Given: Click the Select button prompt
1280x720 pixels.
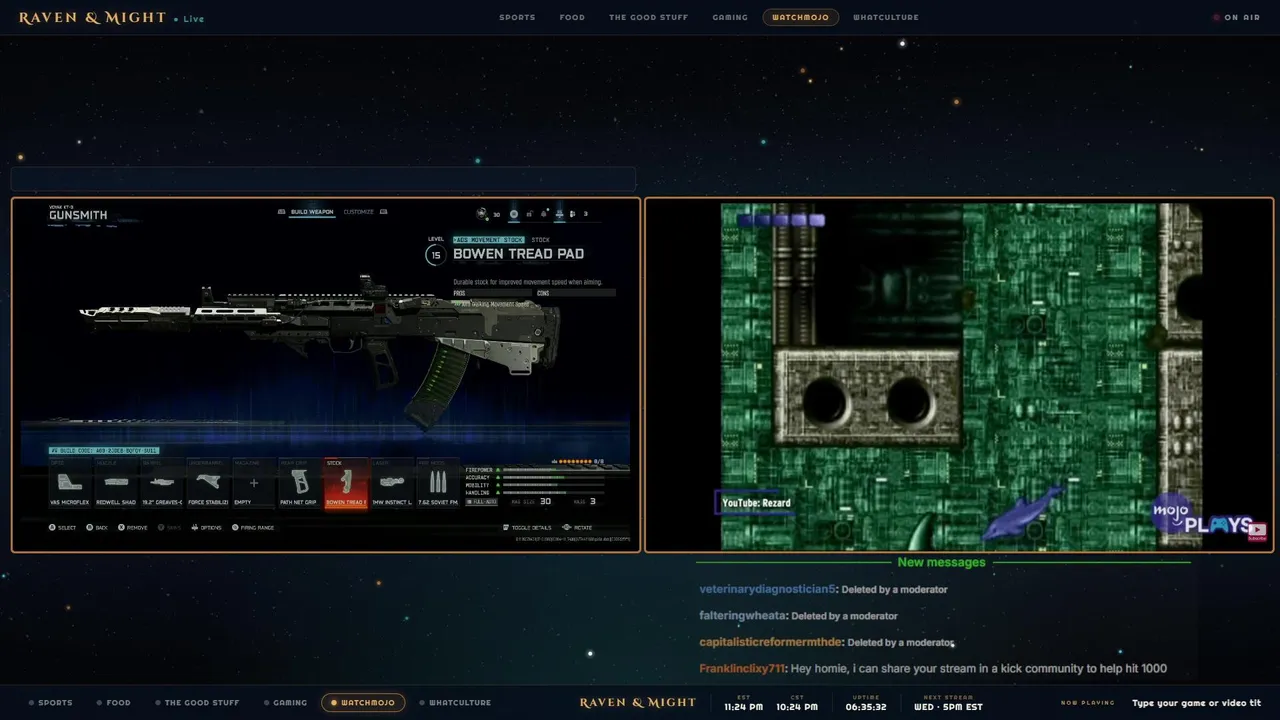Looking at the screenshot, I should pos(62,527).
